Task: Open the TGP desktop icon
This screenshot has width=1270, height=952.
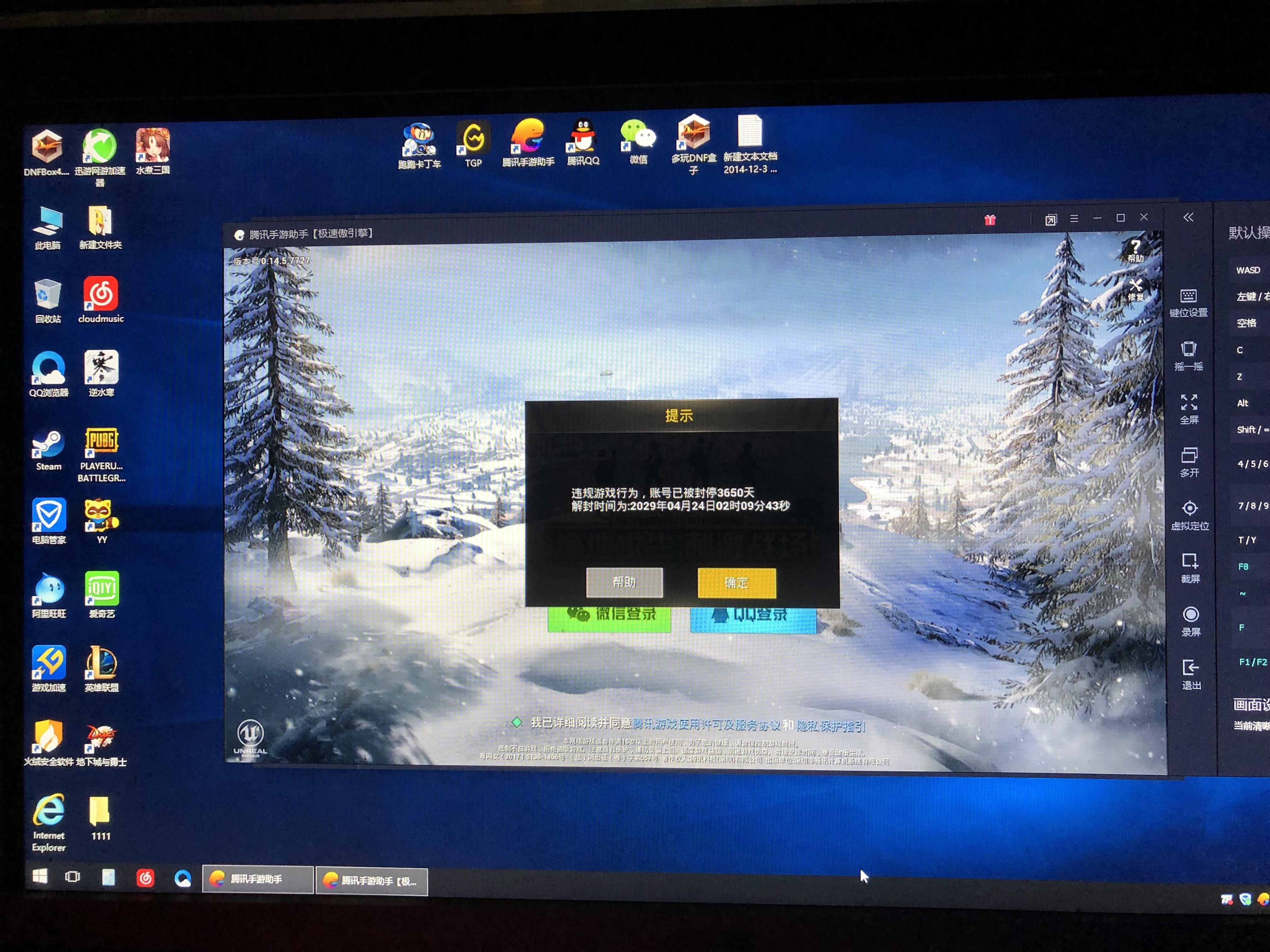Action: point(473,144)
